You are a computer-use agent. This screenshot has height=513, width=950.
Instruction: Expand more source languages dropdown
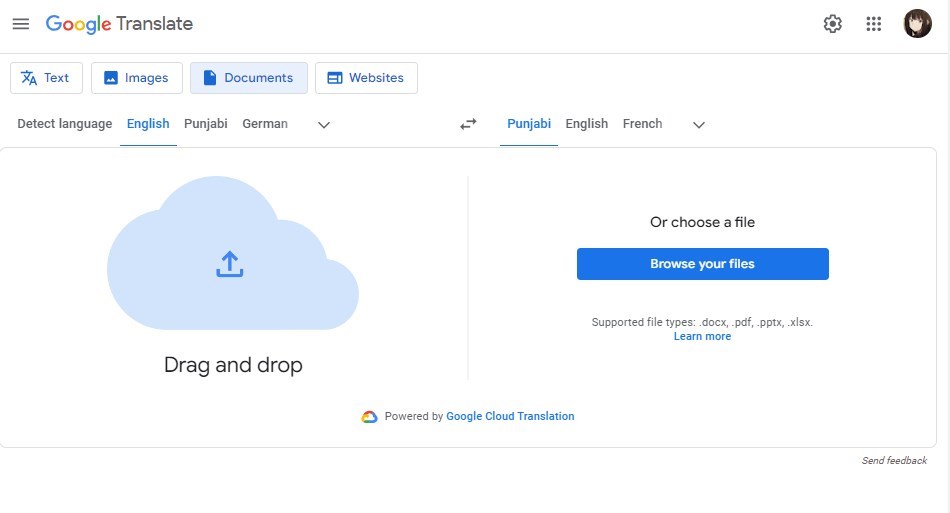click(x=324, y=125)
